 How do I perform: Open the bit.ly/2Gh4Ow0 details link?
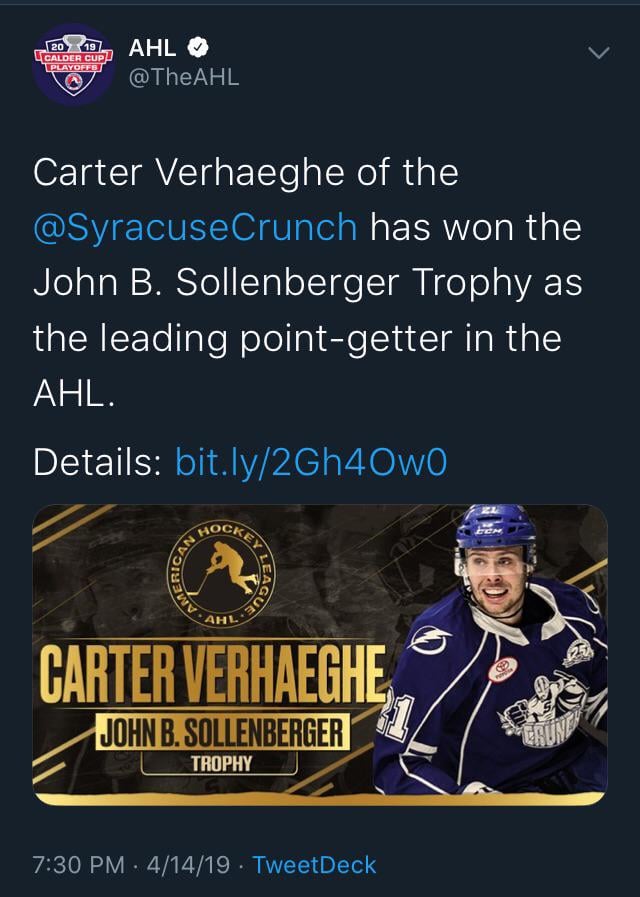point(310,461)
